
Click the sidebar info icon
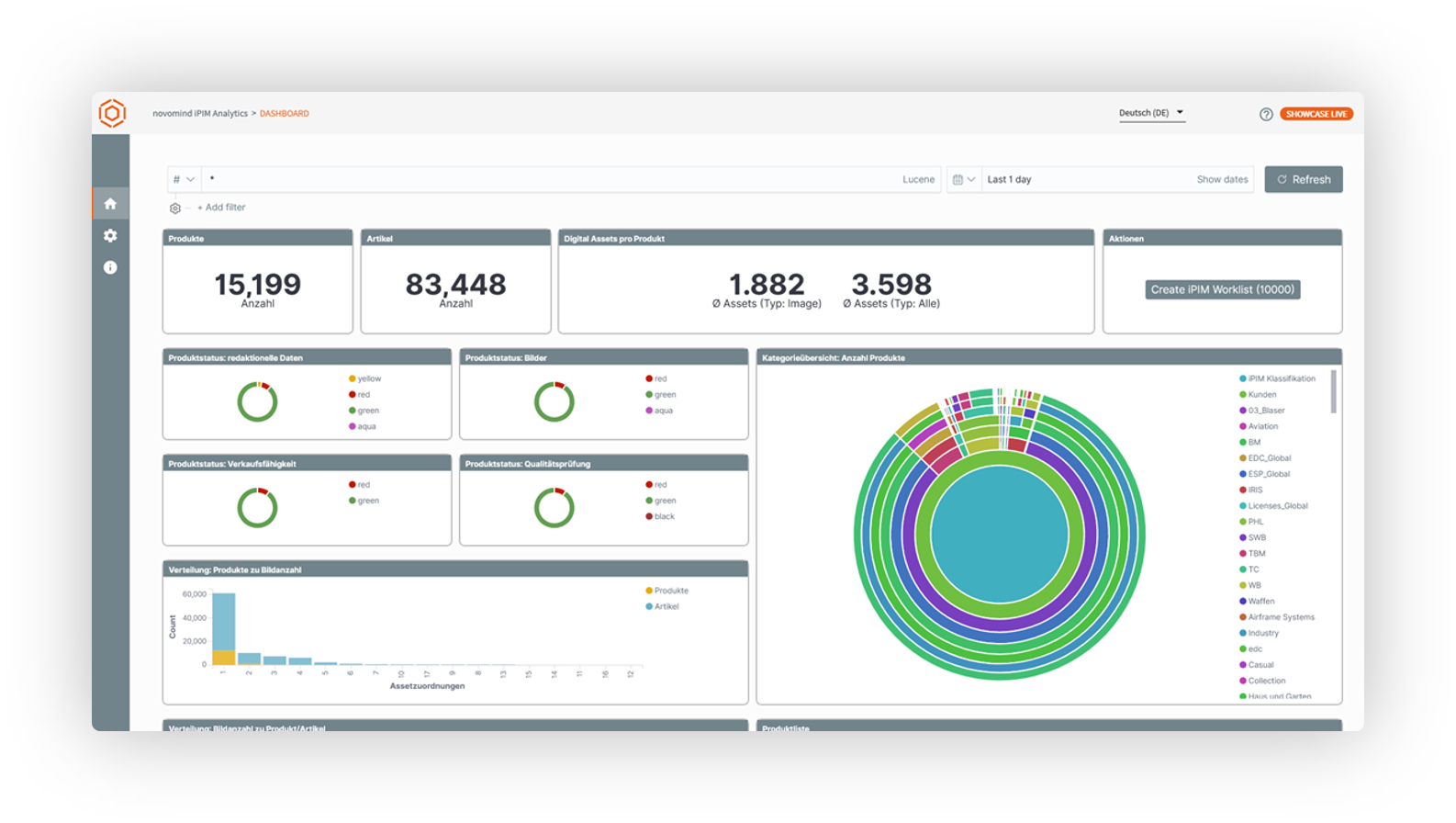coord(110,267)
